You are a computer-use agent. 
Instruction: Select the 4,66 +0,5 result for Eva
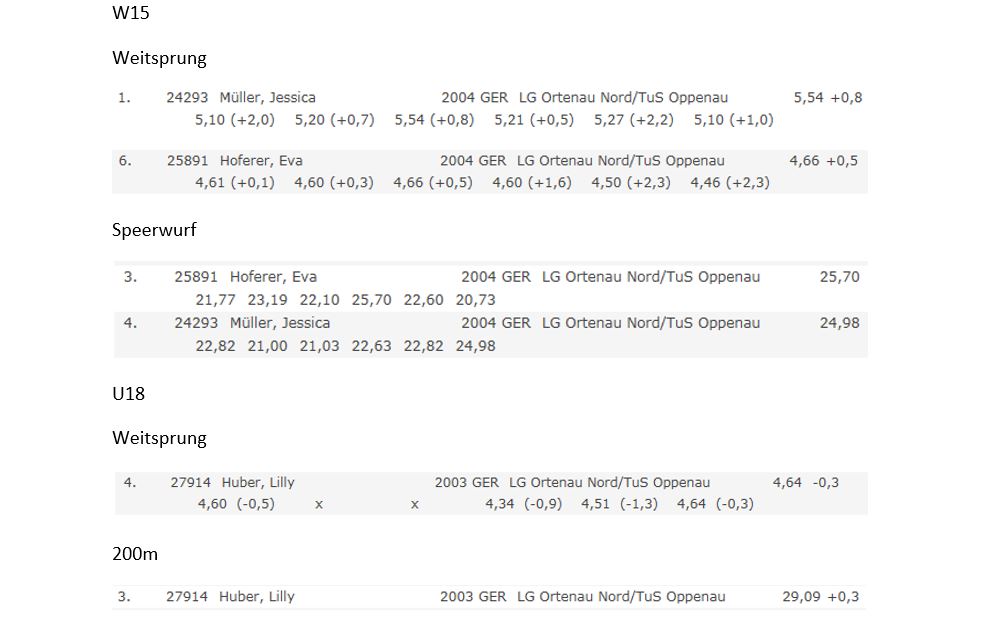pos(823,161)
